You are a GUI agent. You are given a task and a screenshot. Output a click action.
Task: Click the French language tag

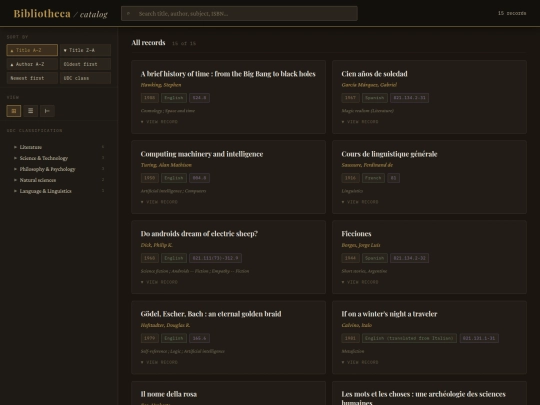373,178
